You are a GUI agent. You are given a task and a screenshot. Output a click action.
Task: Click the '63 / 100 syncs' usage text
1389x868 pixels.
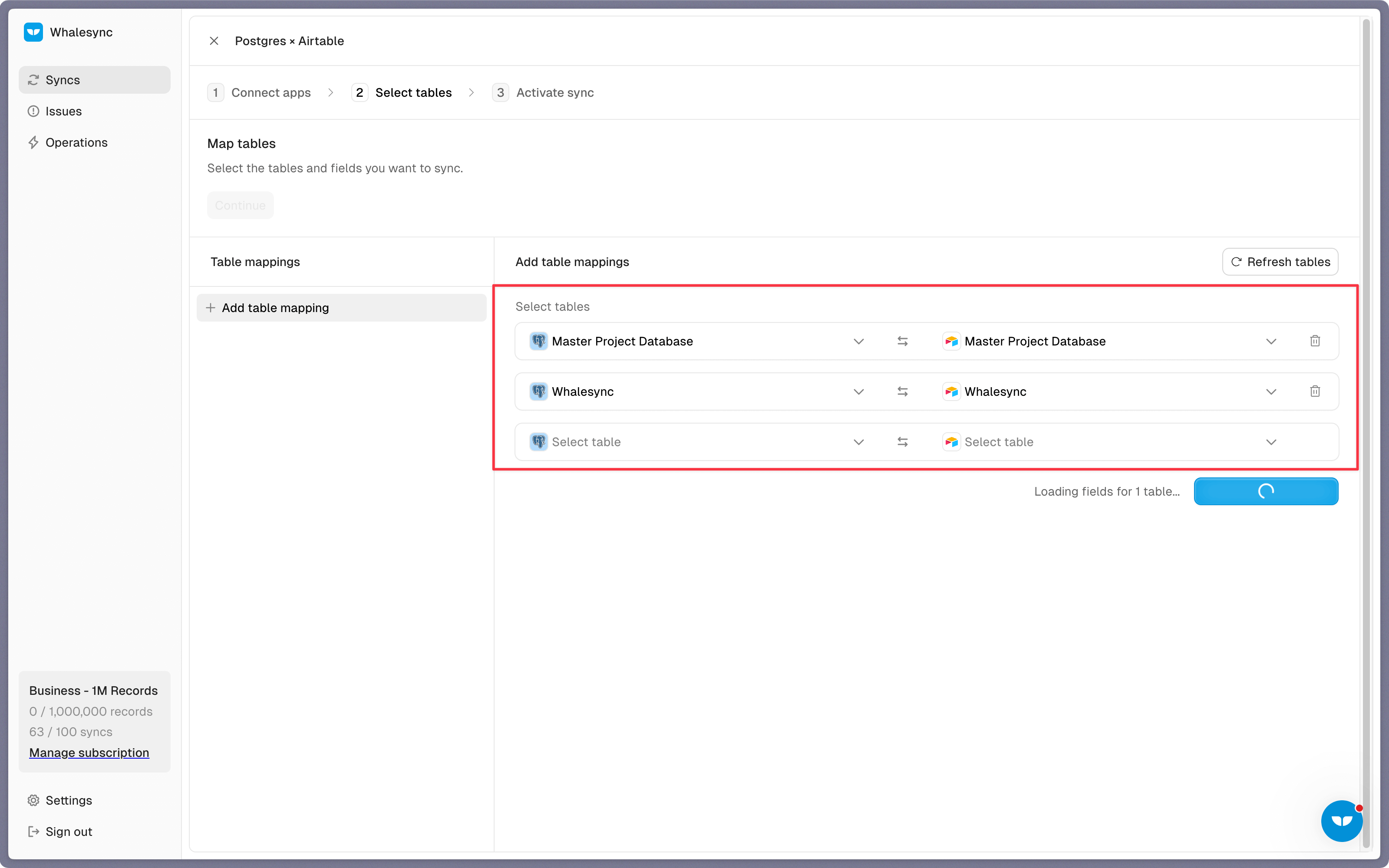coord(71,732)
